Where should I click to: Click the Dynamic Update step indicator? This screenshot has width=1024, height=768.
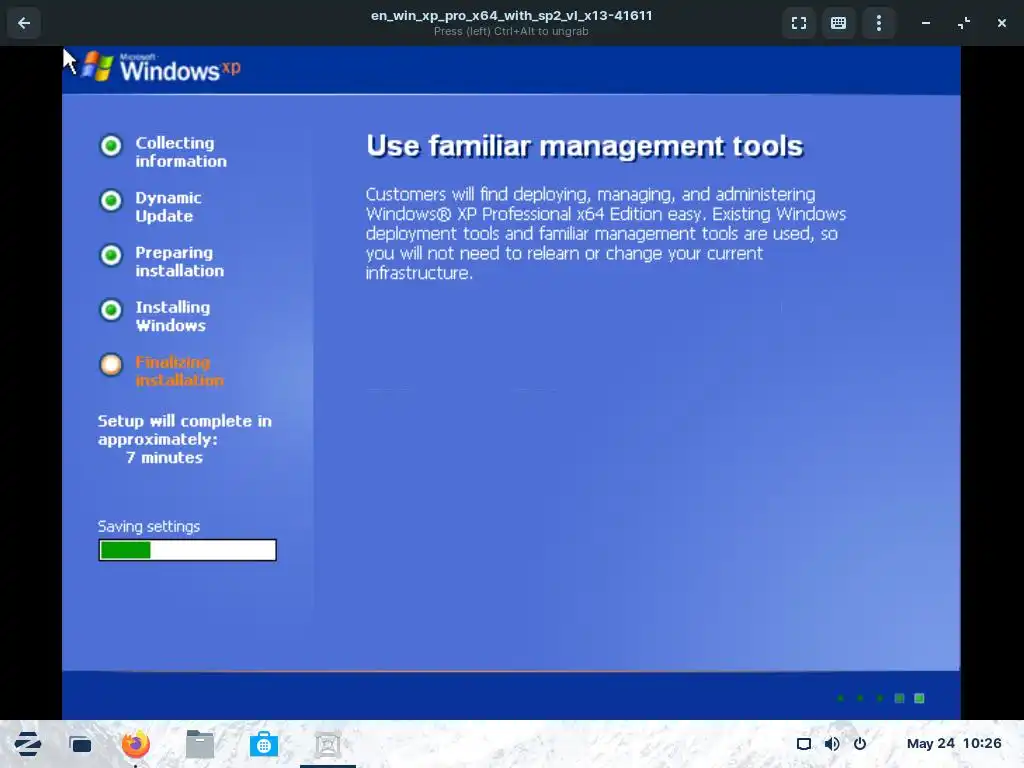point(111,200)
